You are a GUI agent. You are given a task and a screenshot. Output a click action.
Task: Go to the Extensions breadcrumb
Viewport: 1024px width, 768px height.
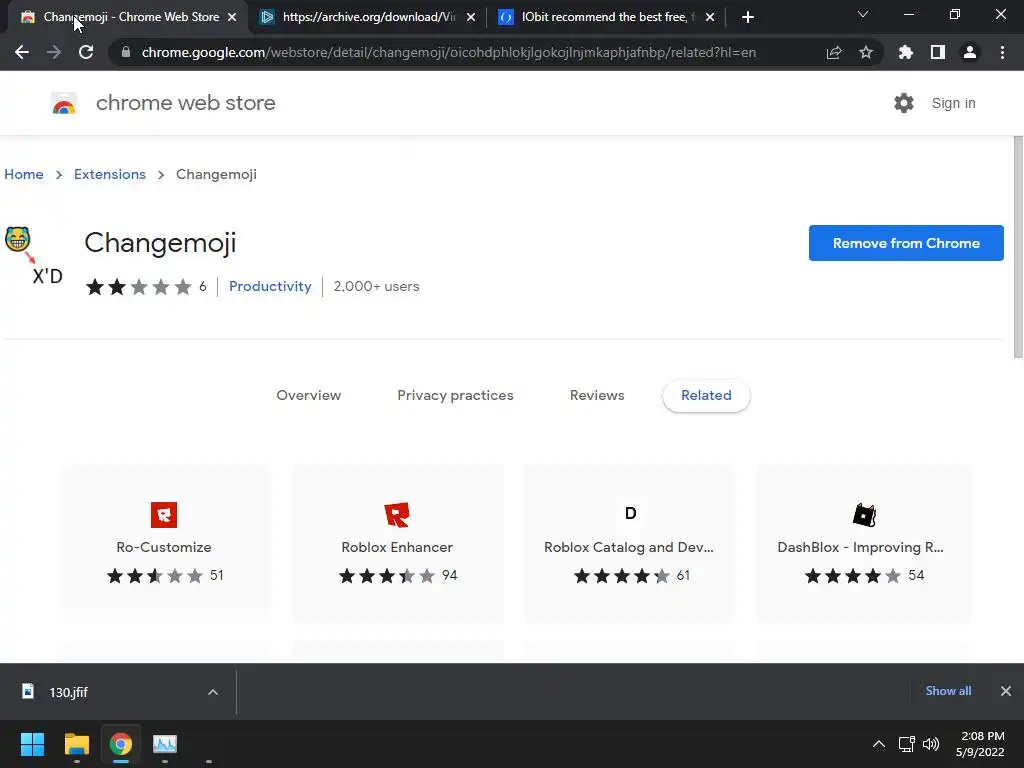coord(110,174)
